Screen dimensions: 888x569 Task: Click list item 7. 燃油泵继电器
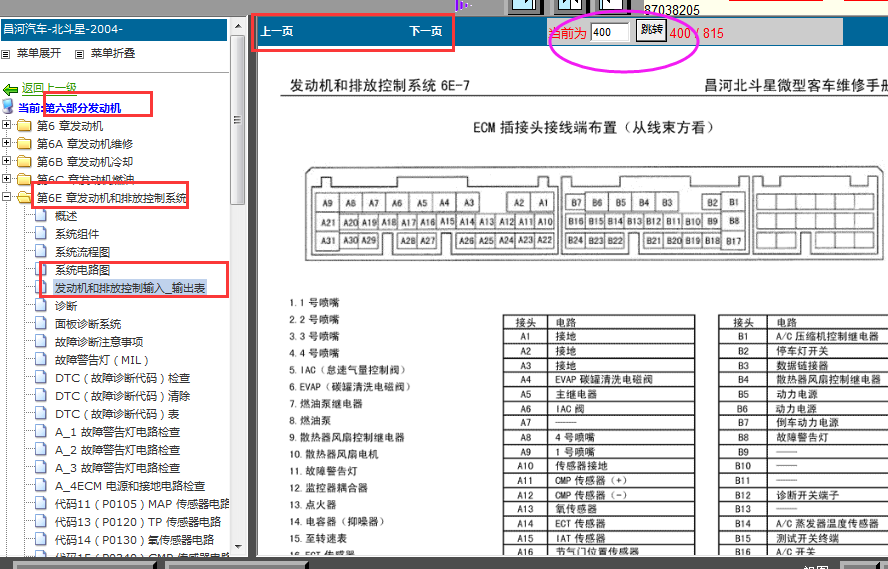326,404
